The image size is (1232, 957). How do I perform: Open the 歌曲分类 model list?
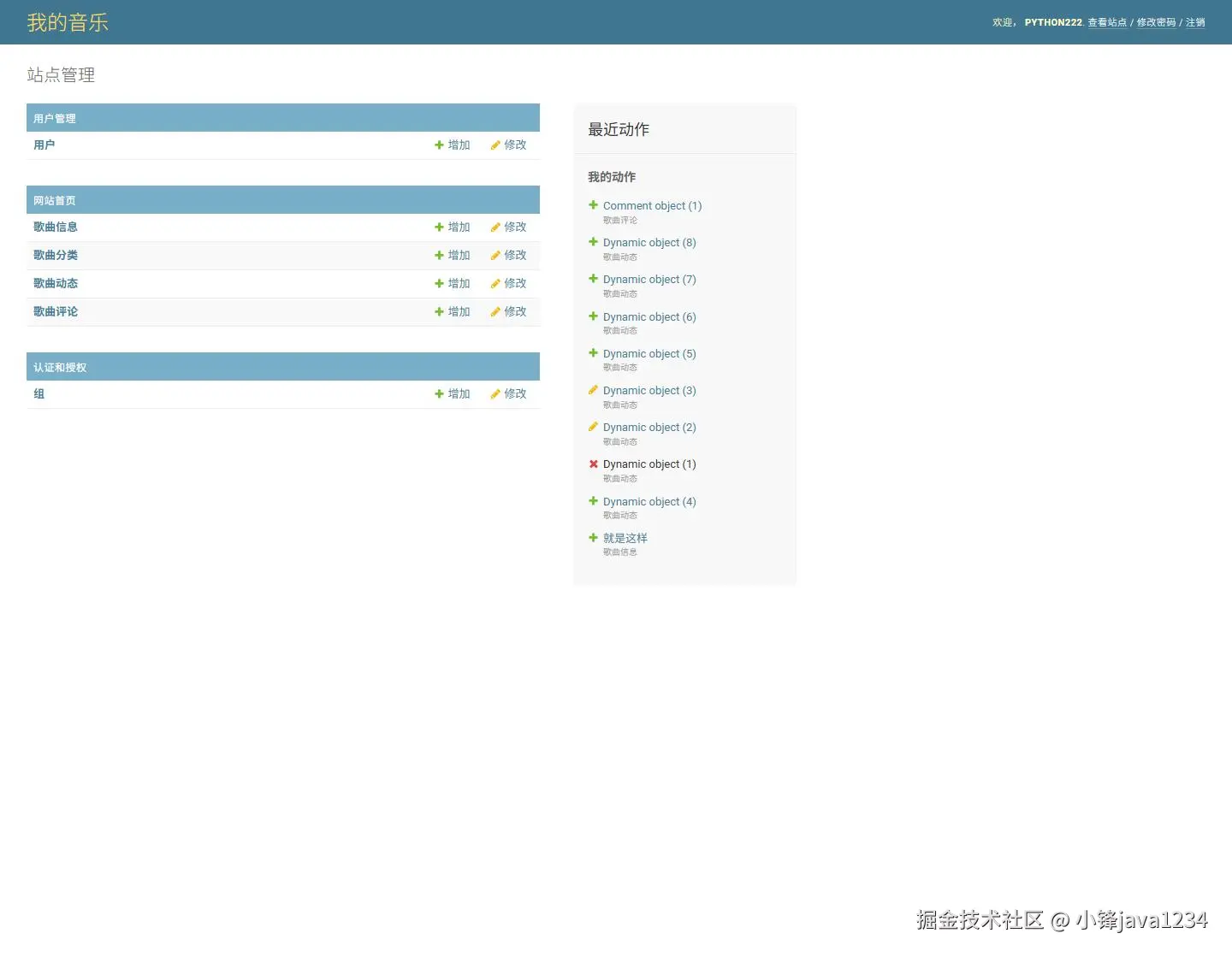[x=56, y=256]
